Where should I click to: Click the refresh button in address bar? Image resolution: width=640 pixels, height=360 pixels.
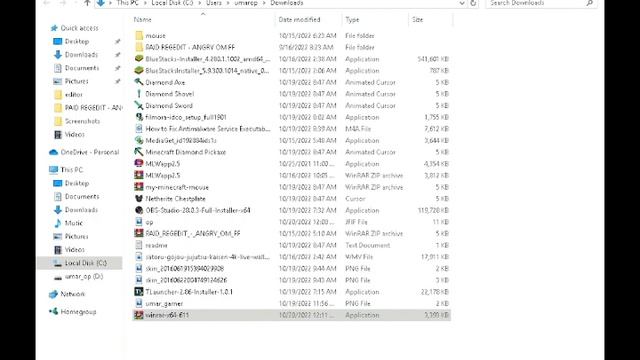[473, 3]
